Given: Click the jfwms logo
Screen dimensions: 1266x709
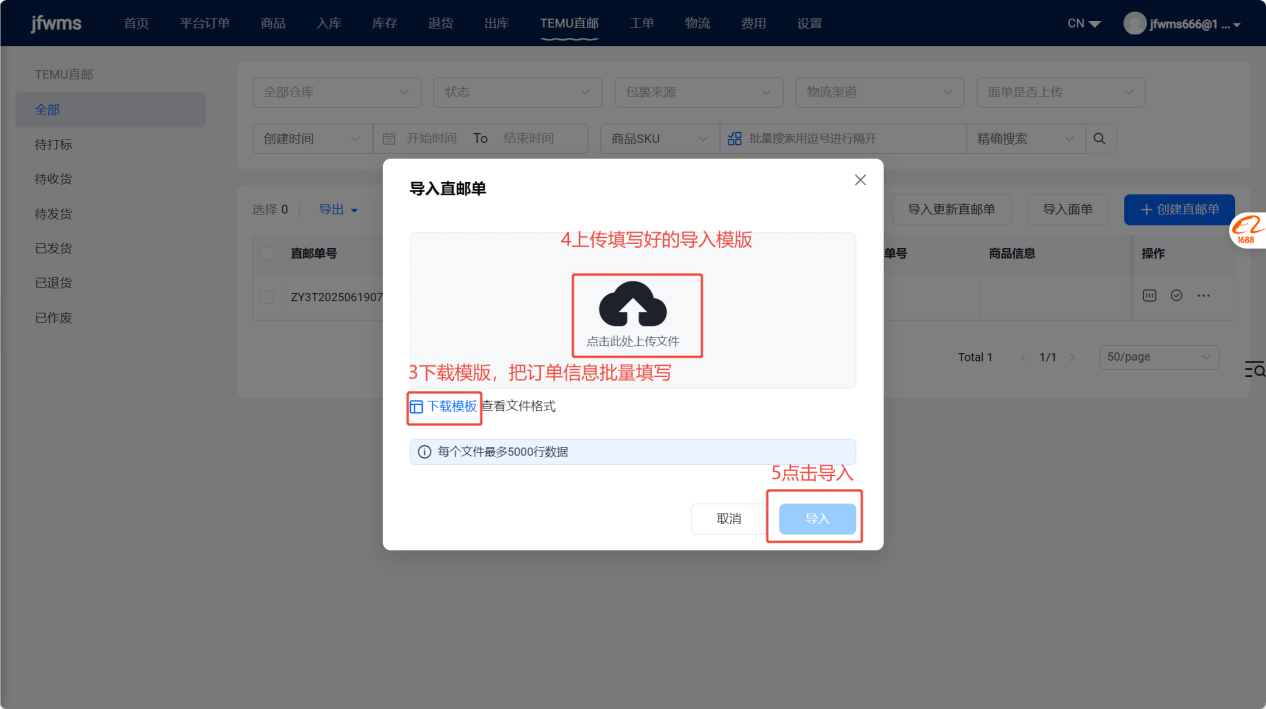Looking at the screenshot, I should pos(56,23).
